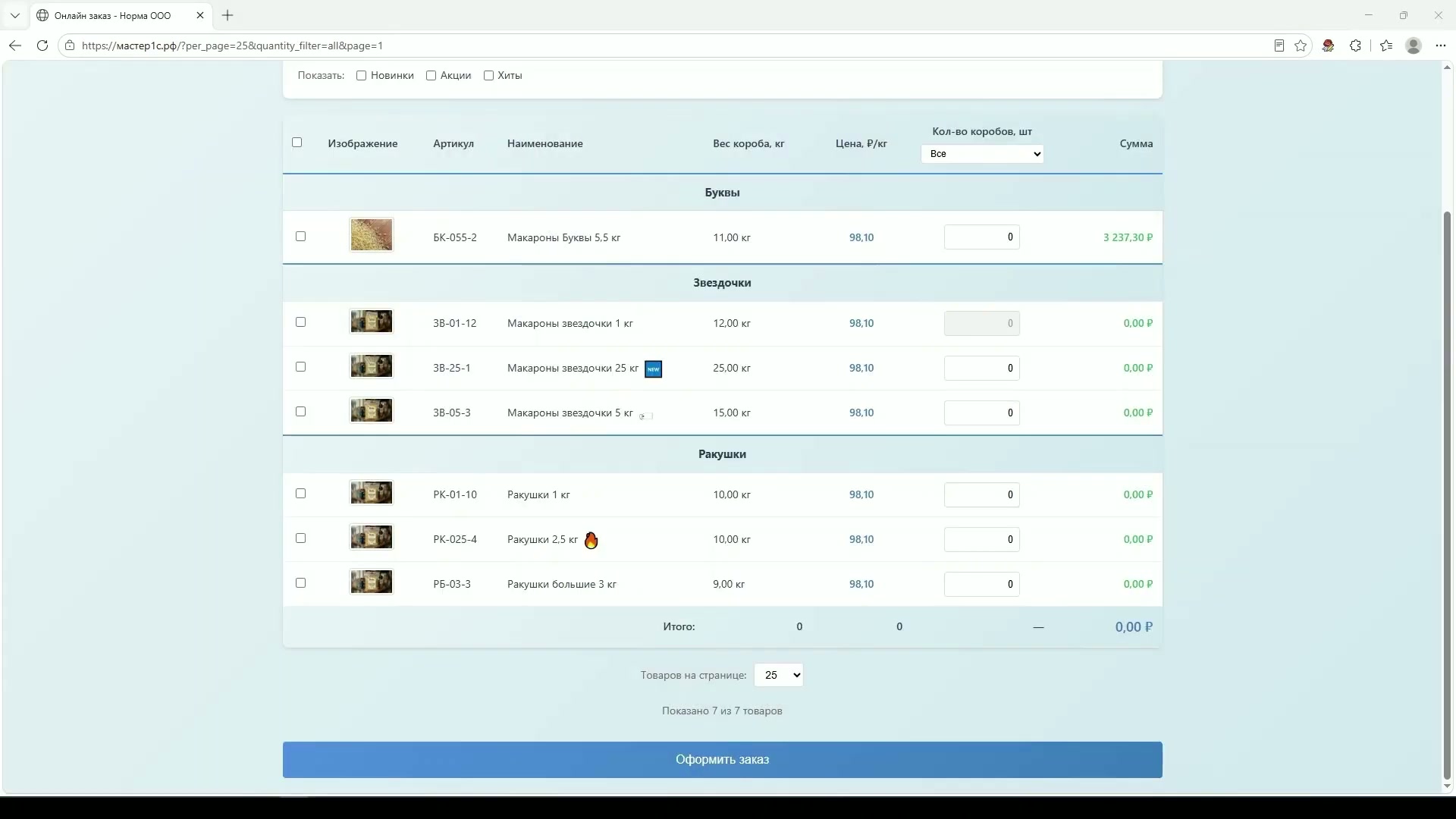Add page to favorites star icon

[1301, 45]
